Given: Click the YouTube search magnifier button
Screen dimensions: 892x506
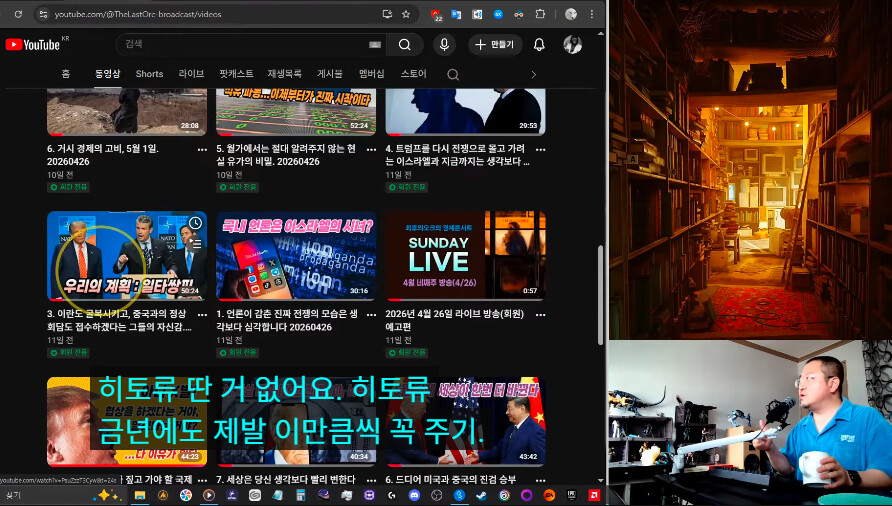Looking at the screenshot, I should (x=404, y=44).
